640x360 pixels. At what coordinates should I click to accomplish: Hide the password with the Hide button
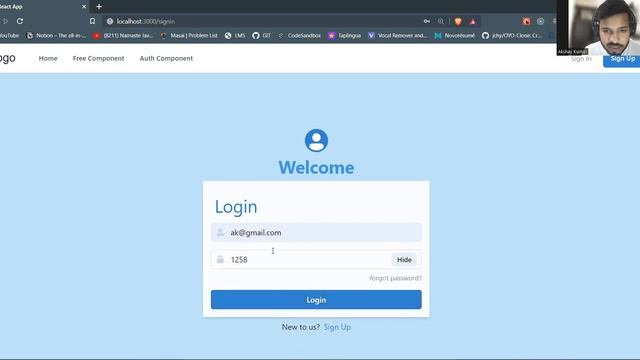pos(404,260)
